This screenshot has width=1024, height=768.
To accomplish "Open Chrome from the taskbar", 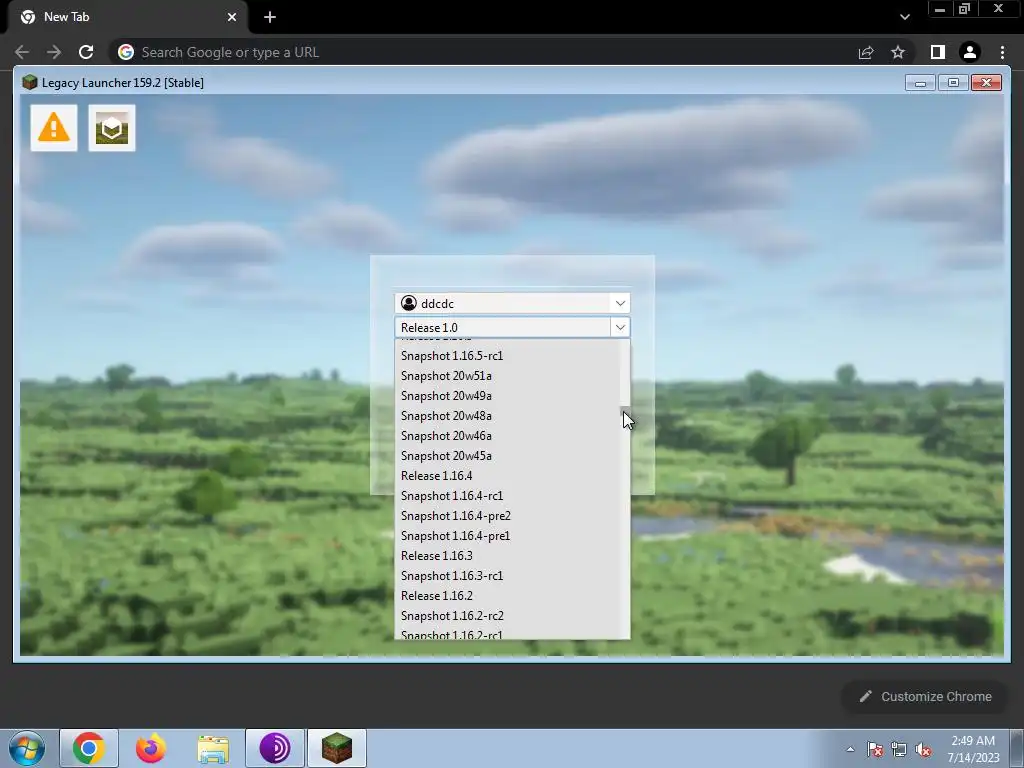I will click(x=89, y=748).
